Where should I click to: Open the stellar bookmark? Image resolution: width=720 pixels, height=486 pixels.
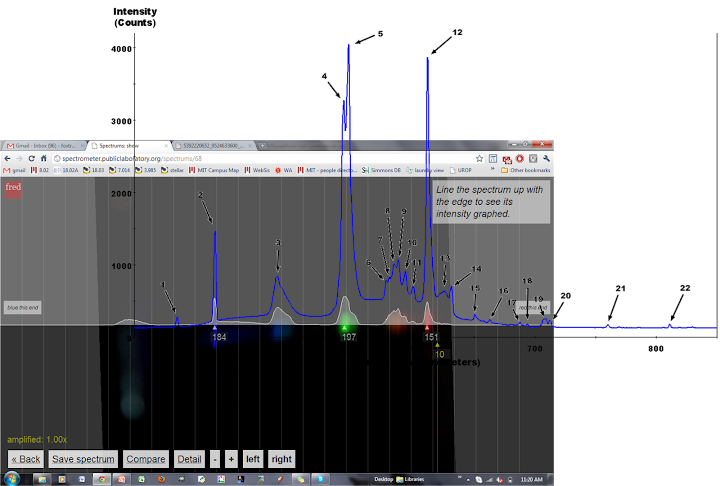pos(172,170)
